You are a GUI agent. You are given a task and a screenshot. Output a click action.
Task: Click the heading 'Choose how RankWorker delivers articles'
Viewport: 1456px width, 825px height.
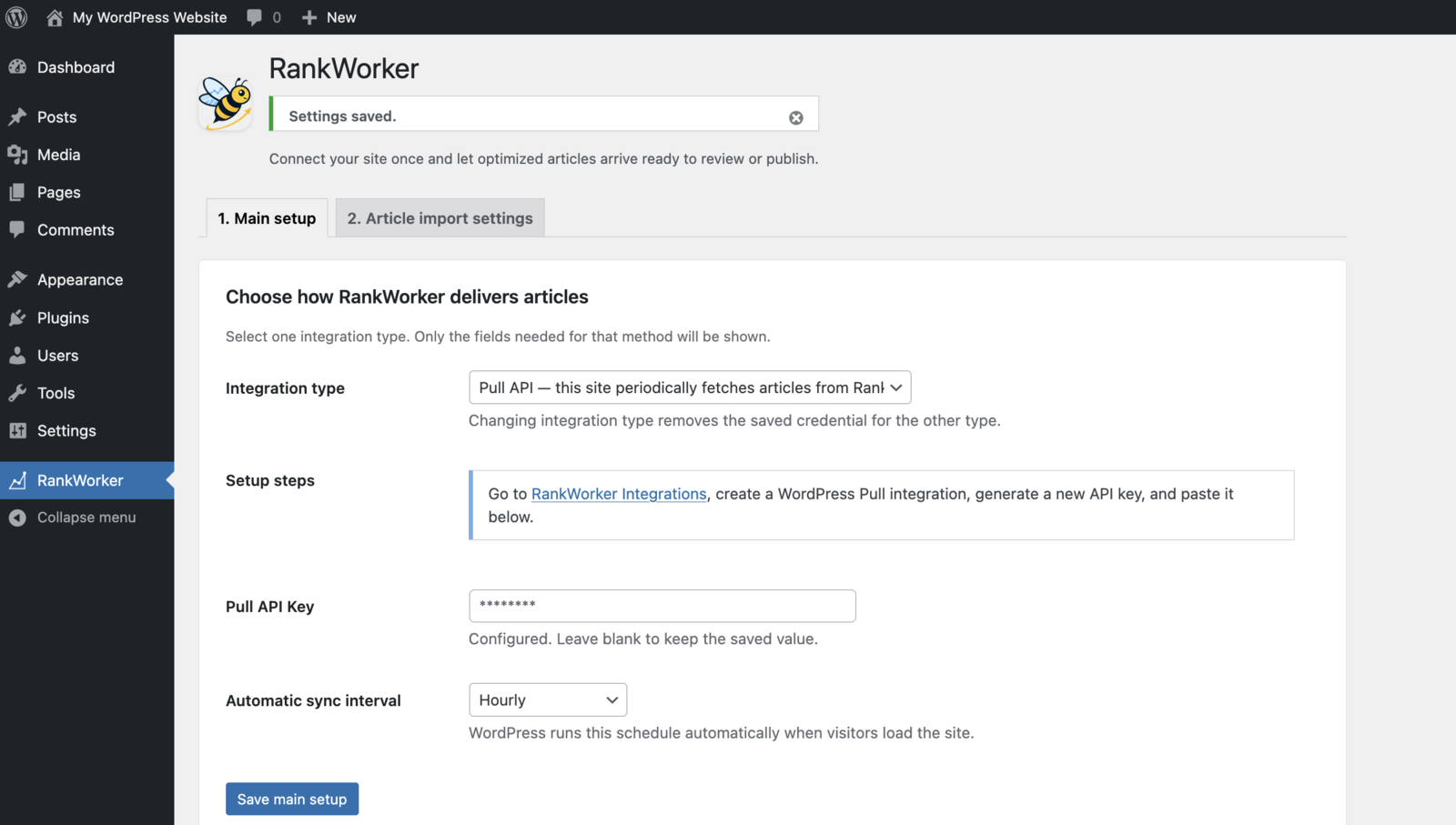point(407,297)
